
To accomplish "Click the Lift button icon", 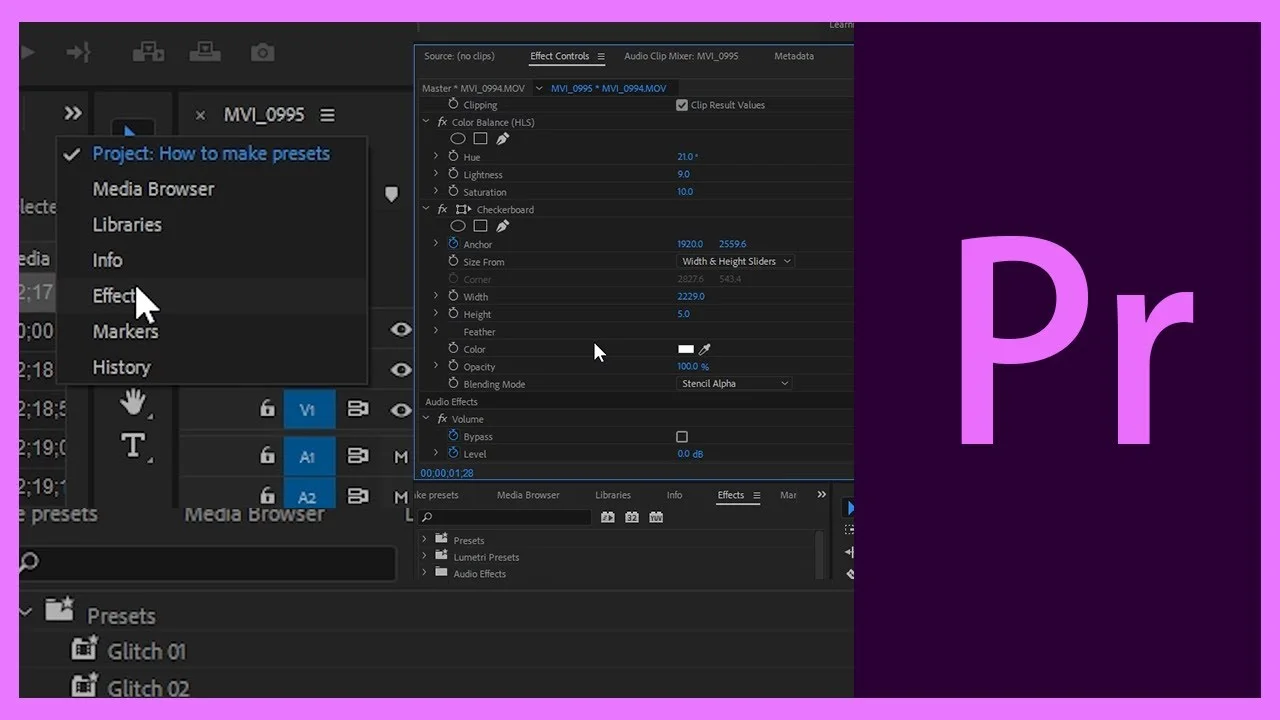I will 148,52.
